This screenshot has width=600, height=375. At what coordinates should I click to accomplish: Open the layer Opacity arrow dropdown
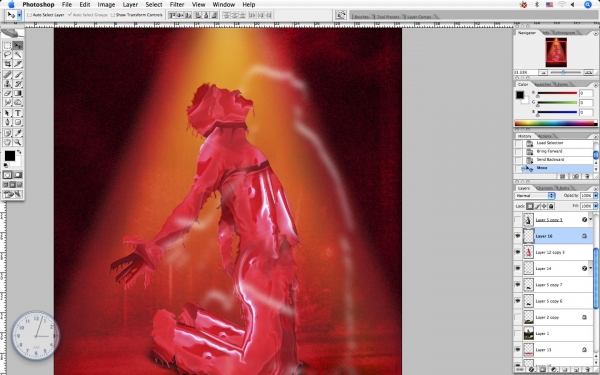click(595, 196)
